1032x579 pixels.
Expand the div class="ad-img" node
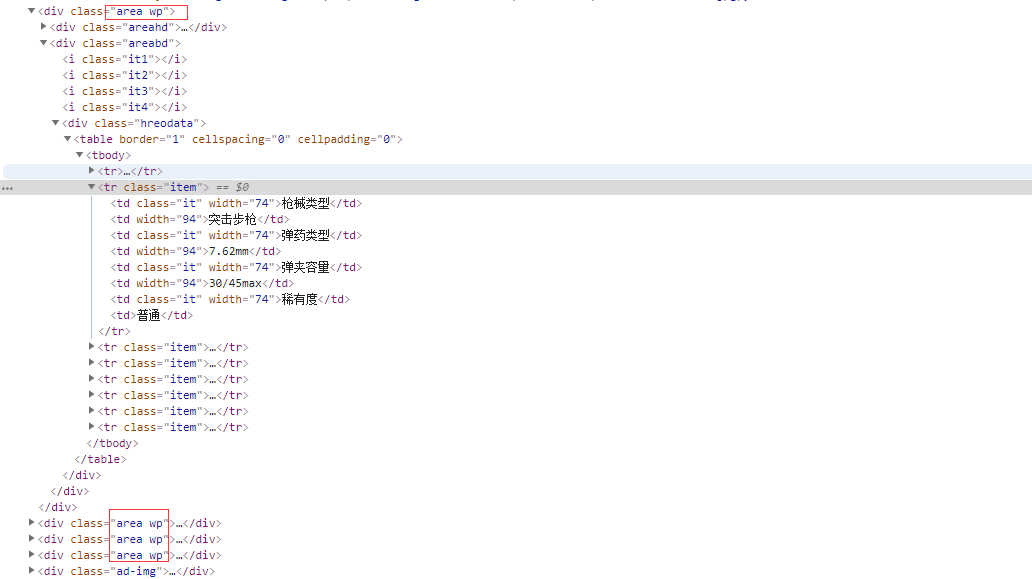pos(31,571)
